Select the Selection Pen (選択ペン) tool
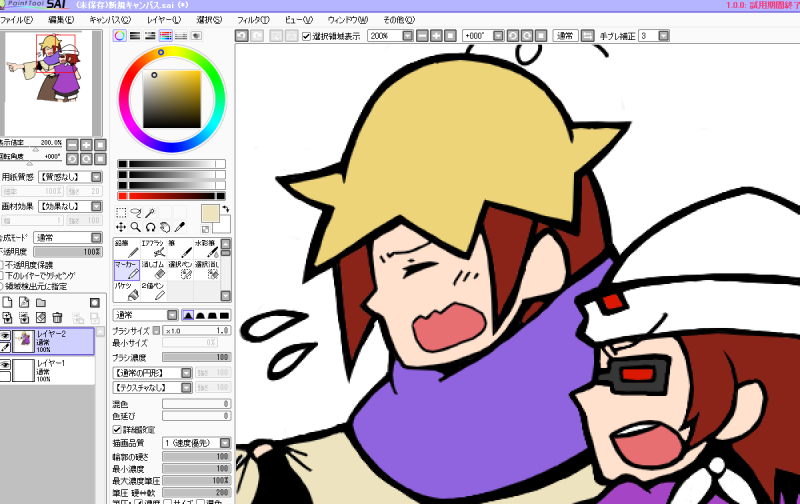The width and height of the screenshot is (800, 504). pos(180,270)
